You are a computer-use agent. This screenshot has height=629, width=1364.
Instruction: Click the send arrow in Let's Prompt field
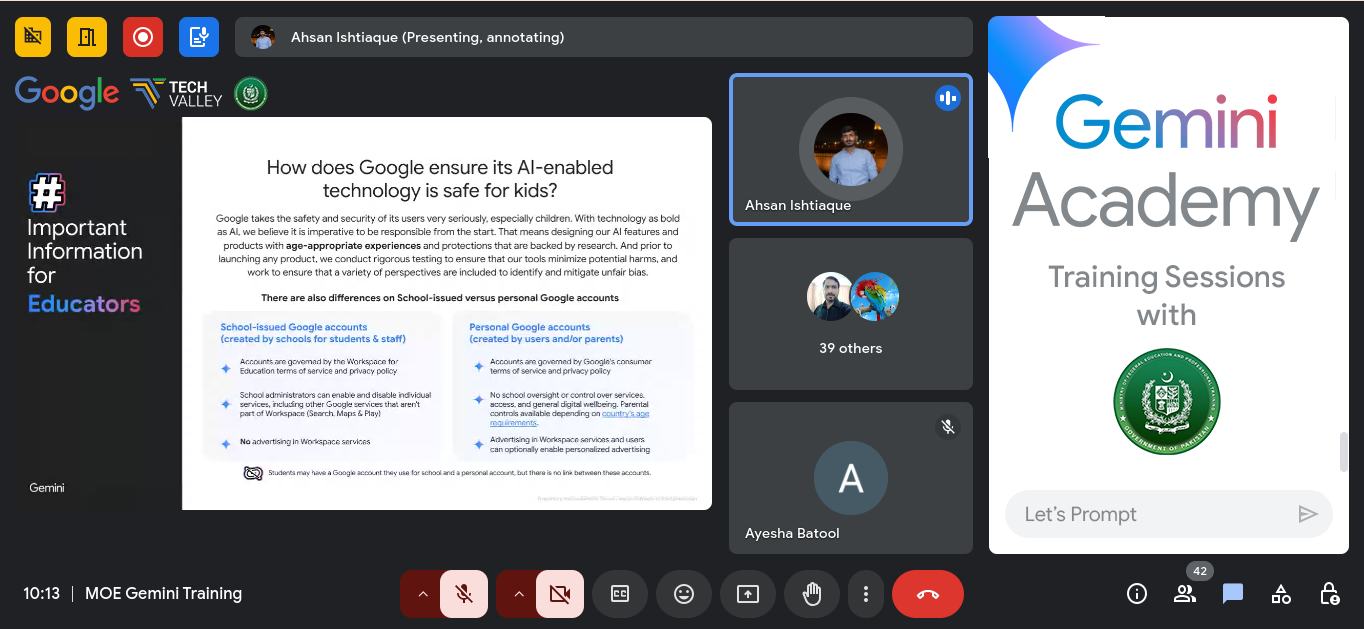pos(1307,514)
